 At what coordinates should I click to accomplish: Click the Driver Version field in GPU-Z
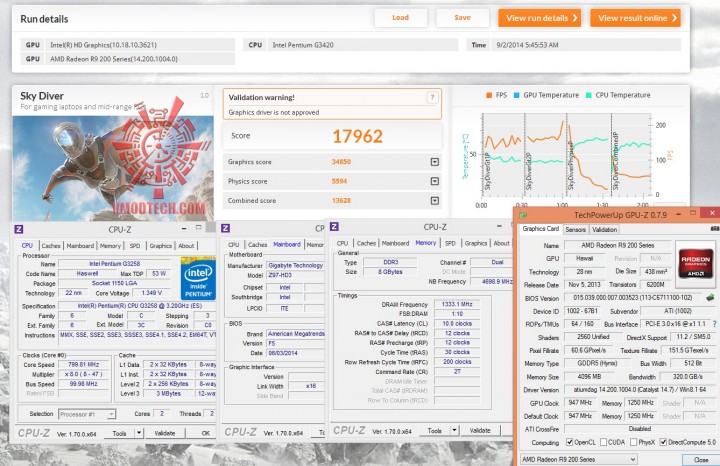(641, 390)
